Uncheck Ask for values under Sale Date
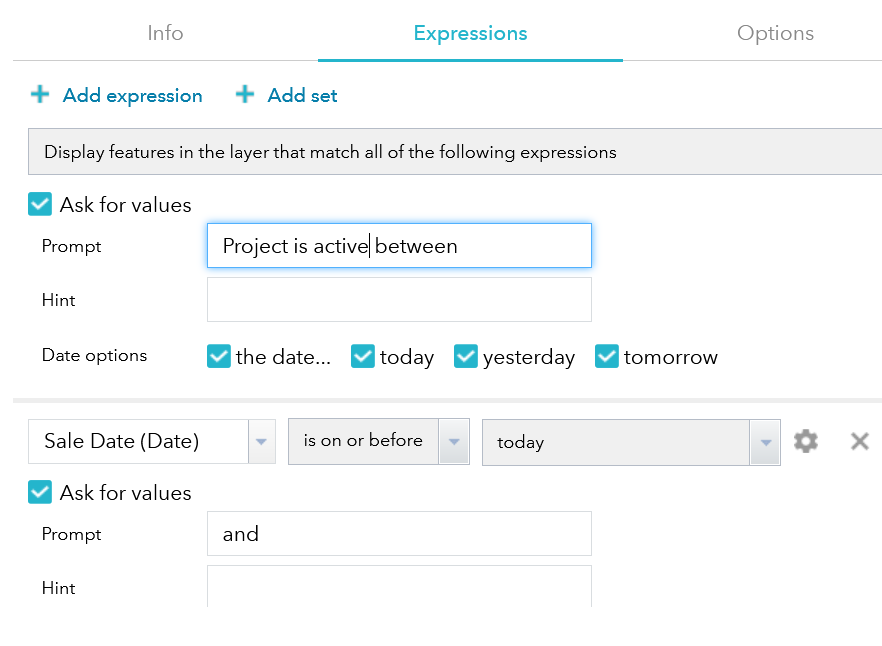Image resolution: width=882 pixels, height=646 pixels. 40,493
